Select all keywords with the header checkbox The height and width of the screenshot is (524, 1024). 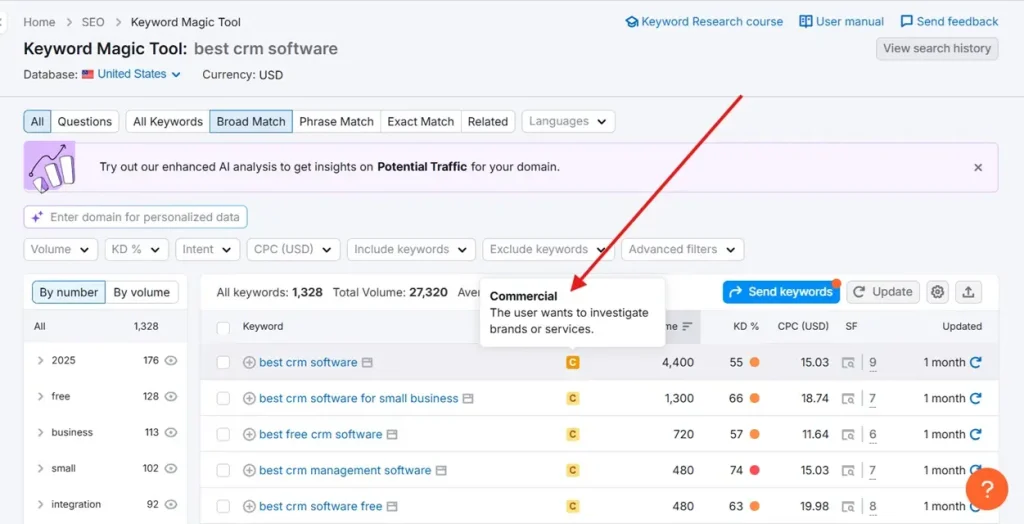223,327
